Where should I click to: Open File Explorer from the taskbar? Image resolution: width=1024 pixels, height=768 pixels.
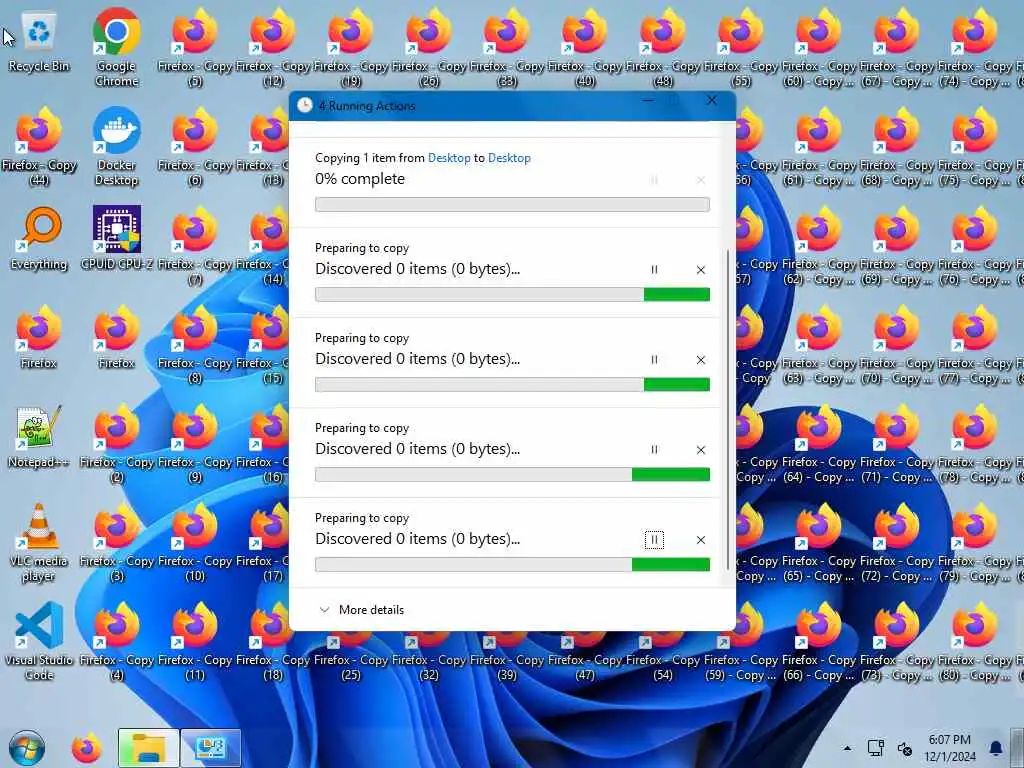coord(148,748)
